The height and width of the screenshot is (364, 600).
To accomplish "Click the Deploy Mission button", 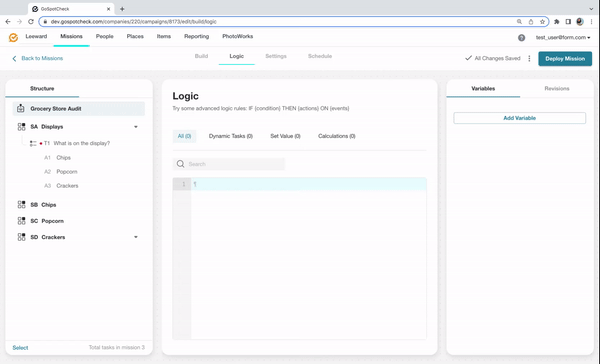I will [x=565, y=59].
